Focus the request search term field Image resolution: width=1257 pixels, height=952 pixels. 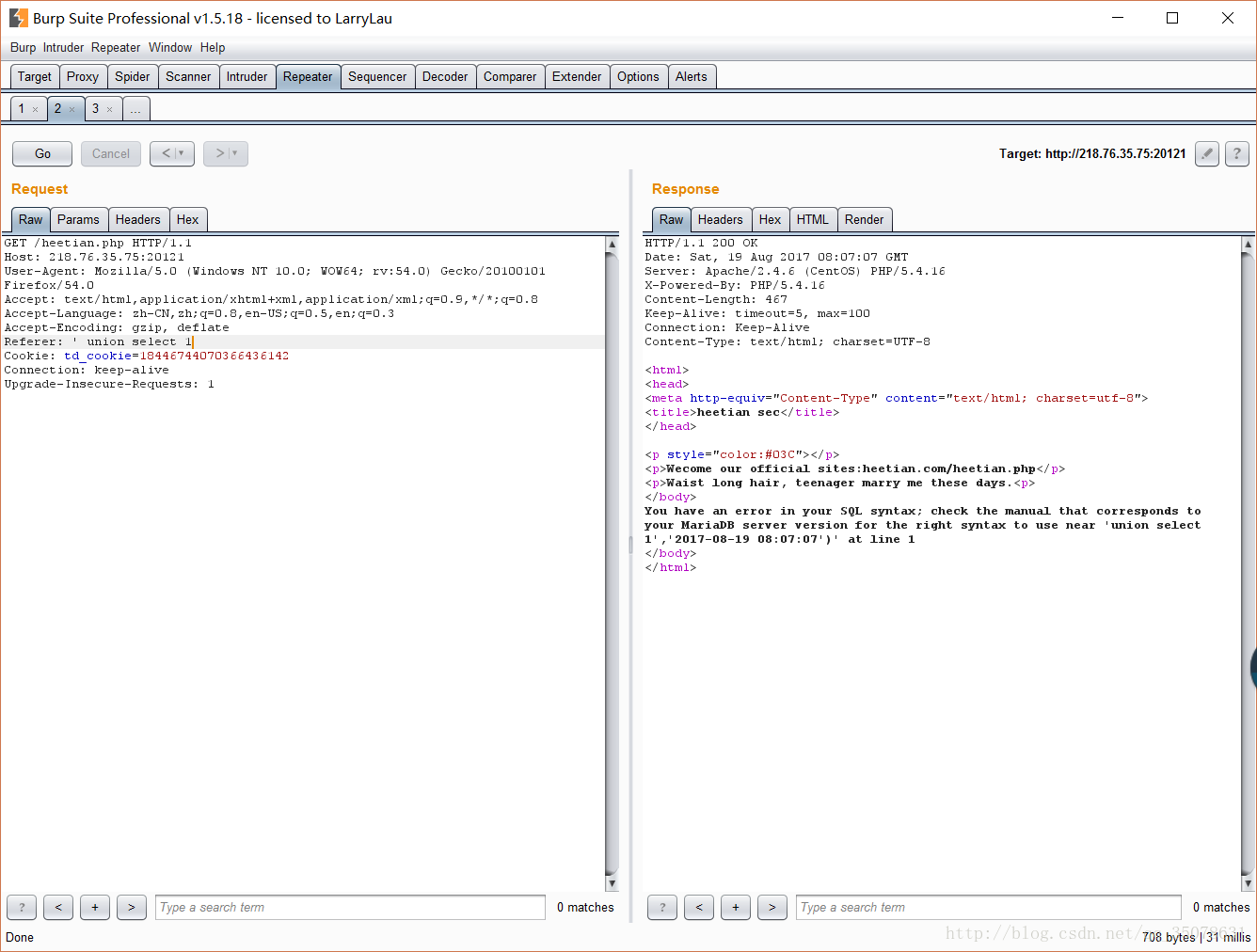tap(350, 907)
